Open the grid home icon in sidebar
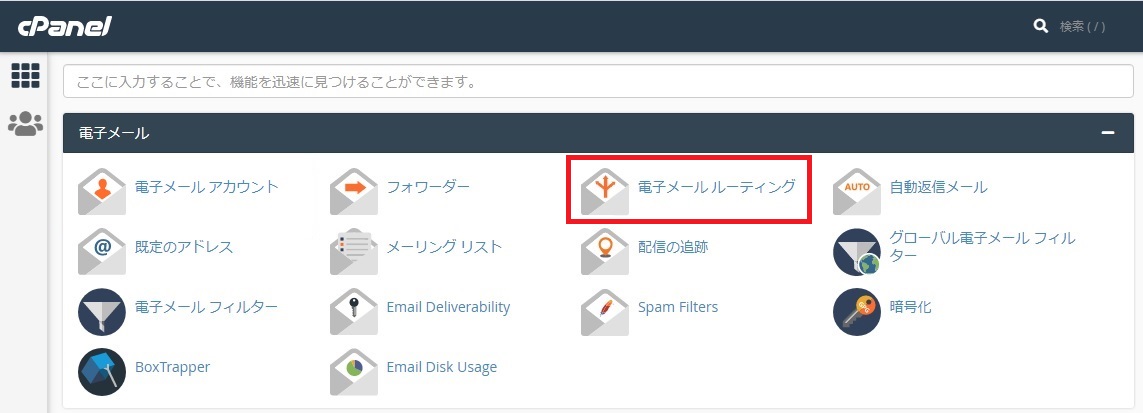This screenshot has height=413, width=1143. pos(26,76)
